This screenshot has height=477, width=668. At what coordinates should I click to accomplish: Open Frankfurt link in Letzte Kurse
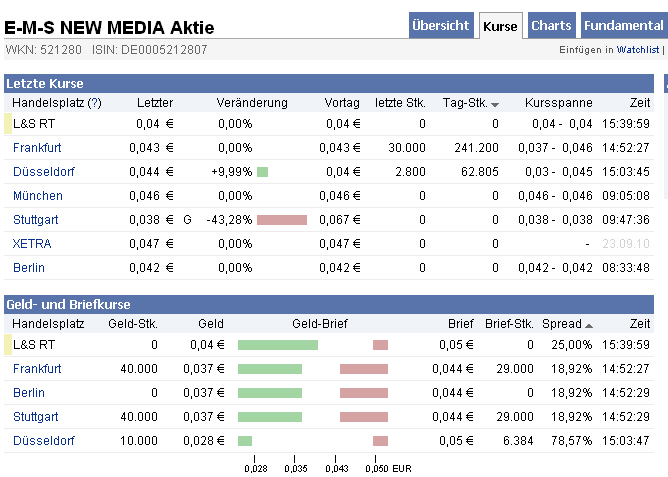37,148
